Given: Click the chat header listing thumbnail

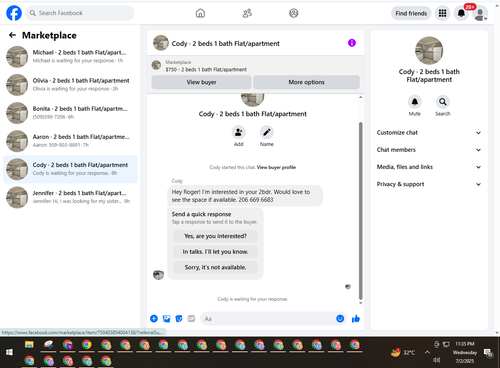Looking at the screenshot, I should click(x=161, y=43).
